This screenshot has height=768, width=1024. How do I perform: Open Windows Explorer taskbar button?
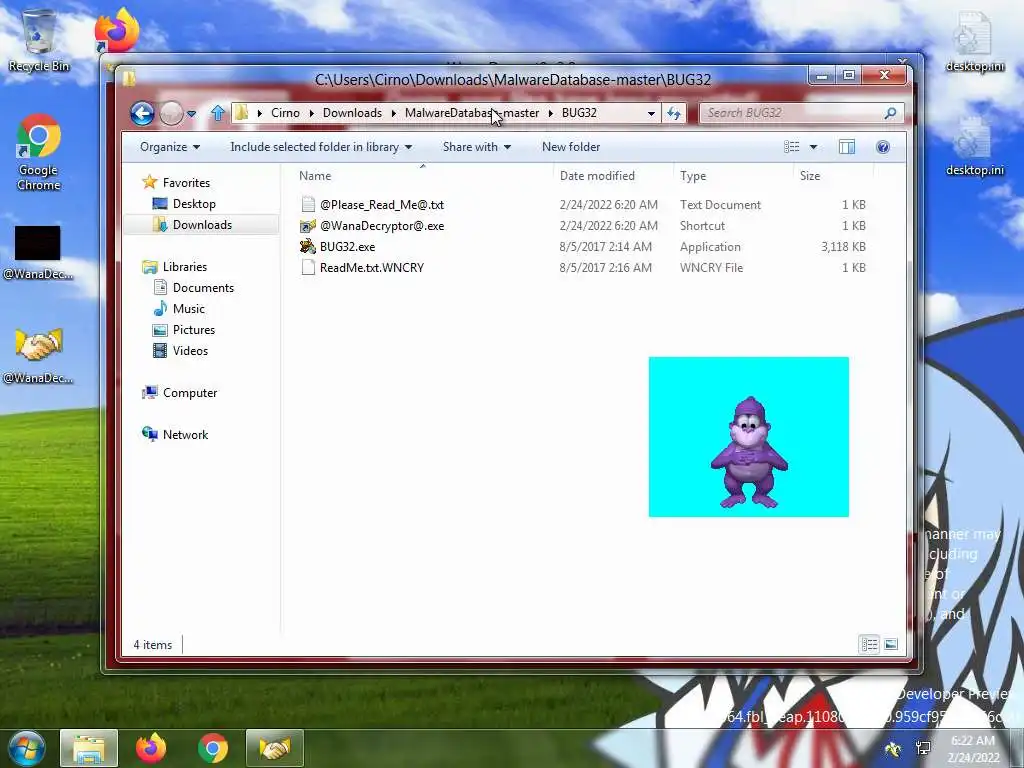(x=89, y=748)
